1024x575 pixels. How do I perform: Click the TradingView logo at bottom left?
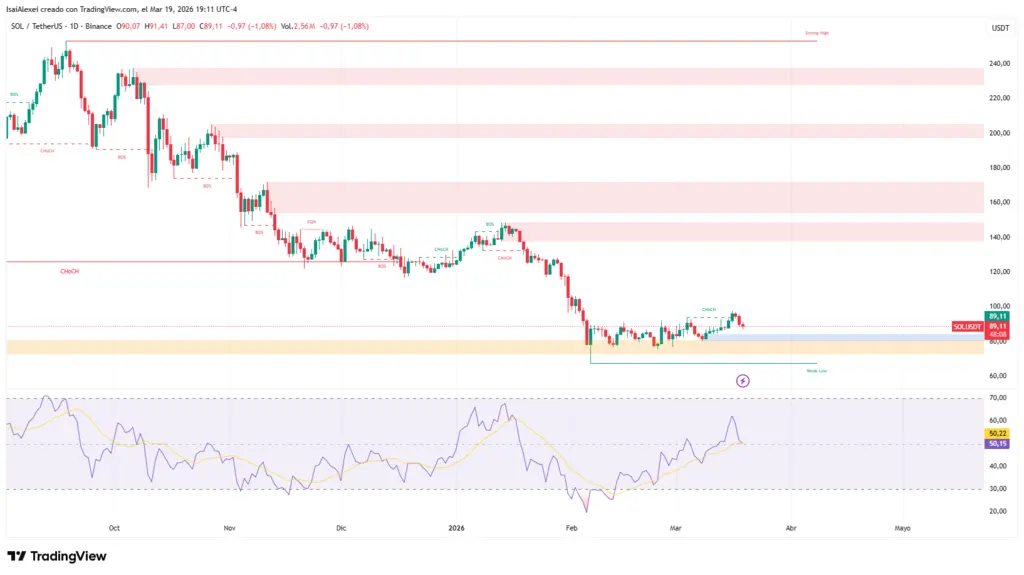[57, 556]
